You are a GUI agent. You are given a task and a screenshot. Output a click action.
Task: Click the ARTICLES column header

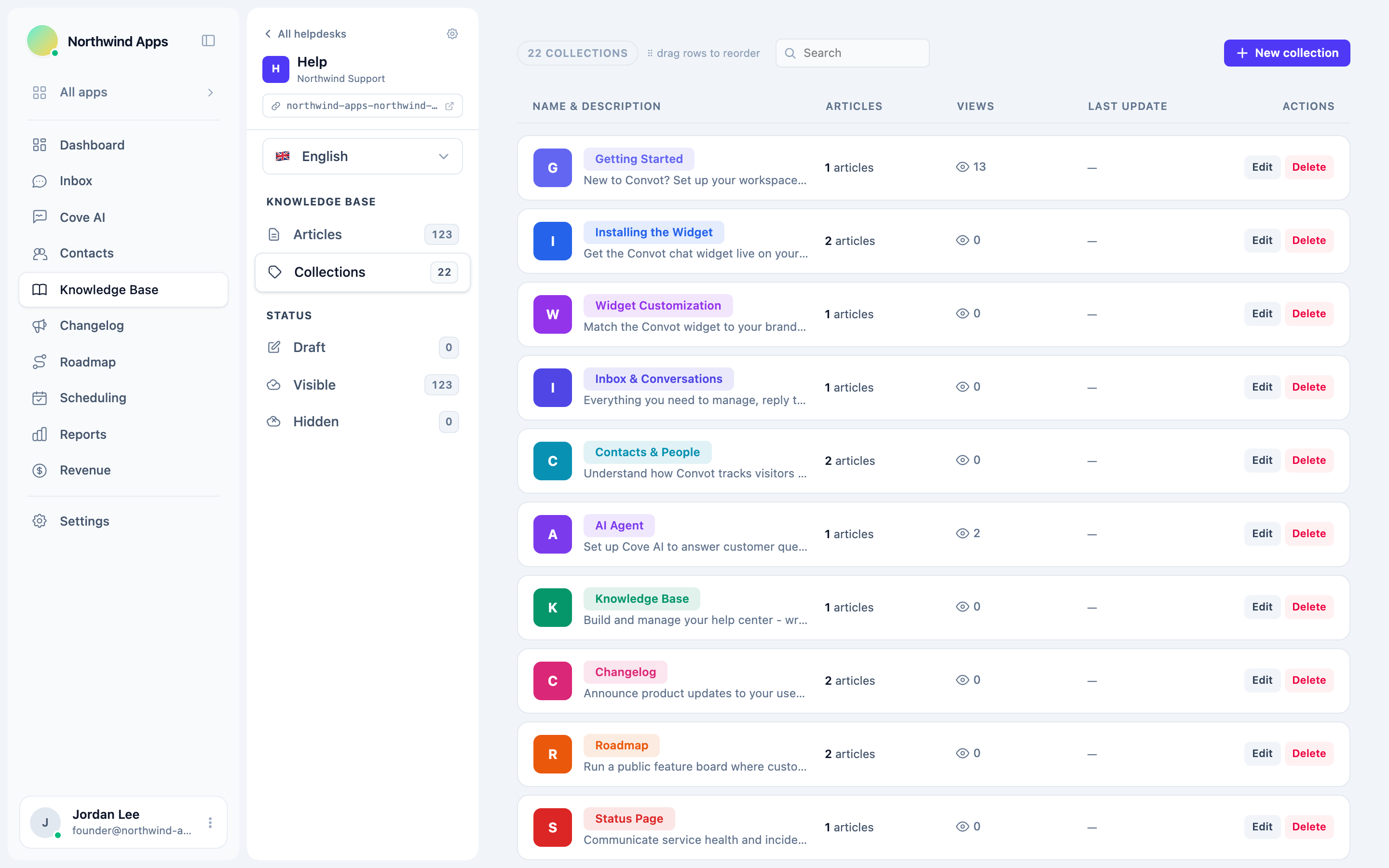854,106
